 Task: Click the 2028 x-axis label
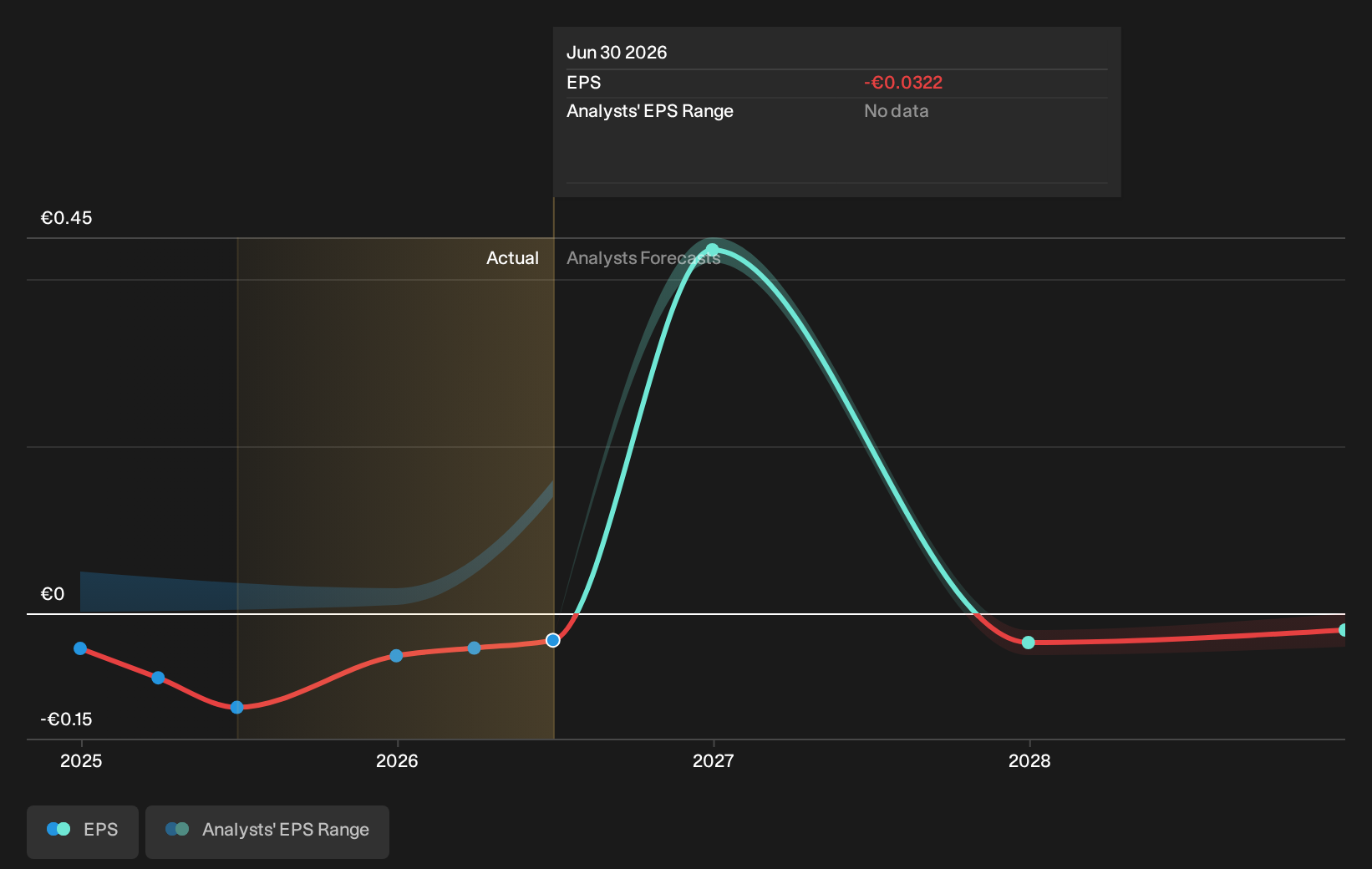(1029, 761)
